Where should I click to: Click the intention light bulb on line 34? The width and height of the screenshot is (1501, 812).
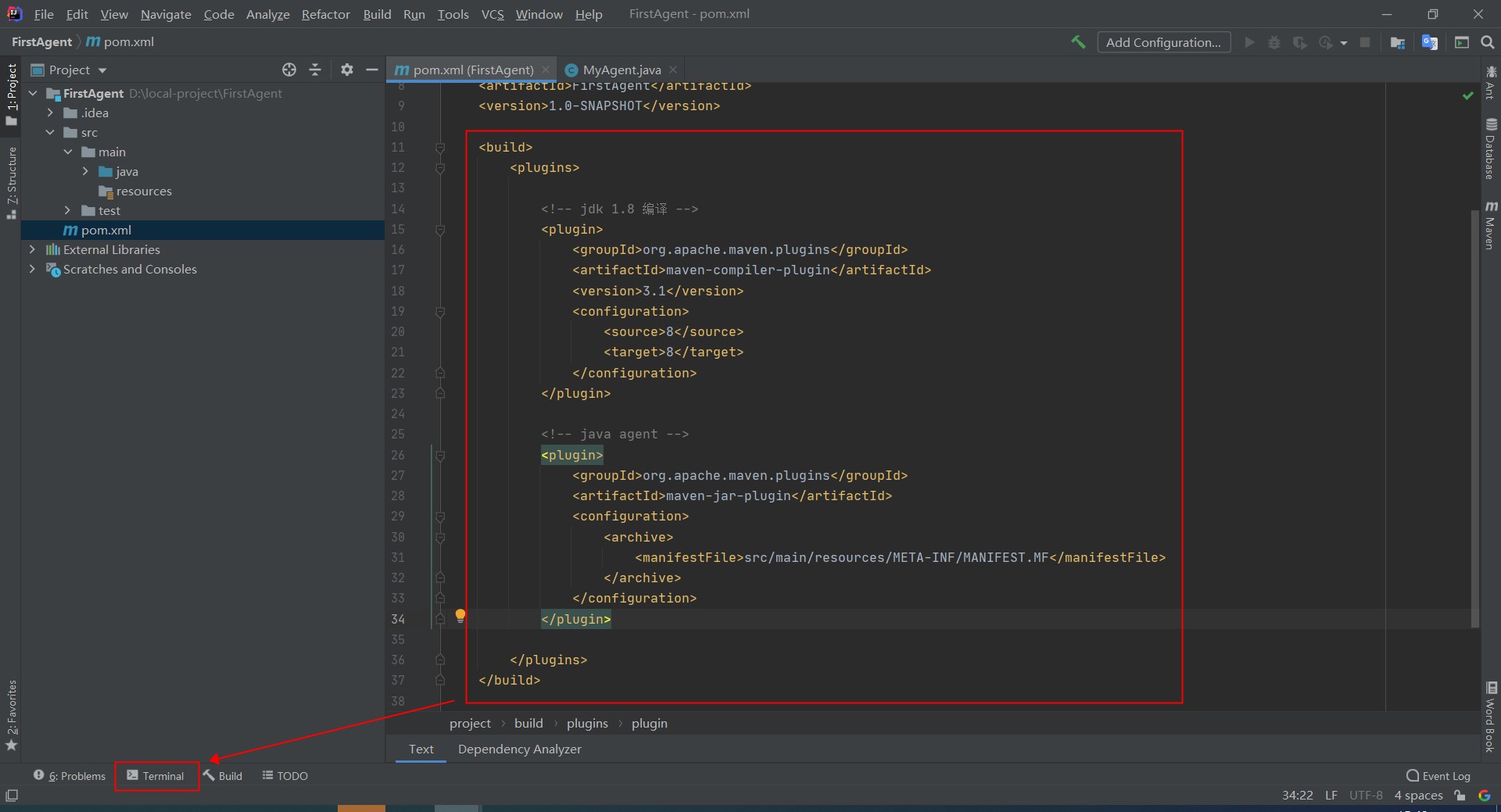point(460,616)
